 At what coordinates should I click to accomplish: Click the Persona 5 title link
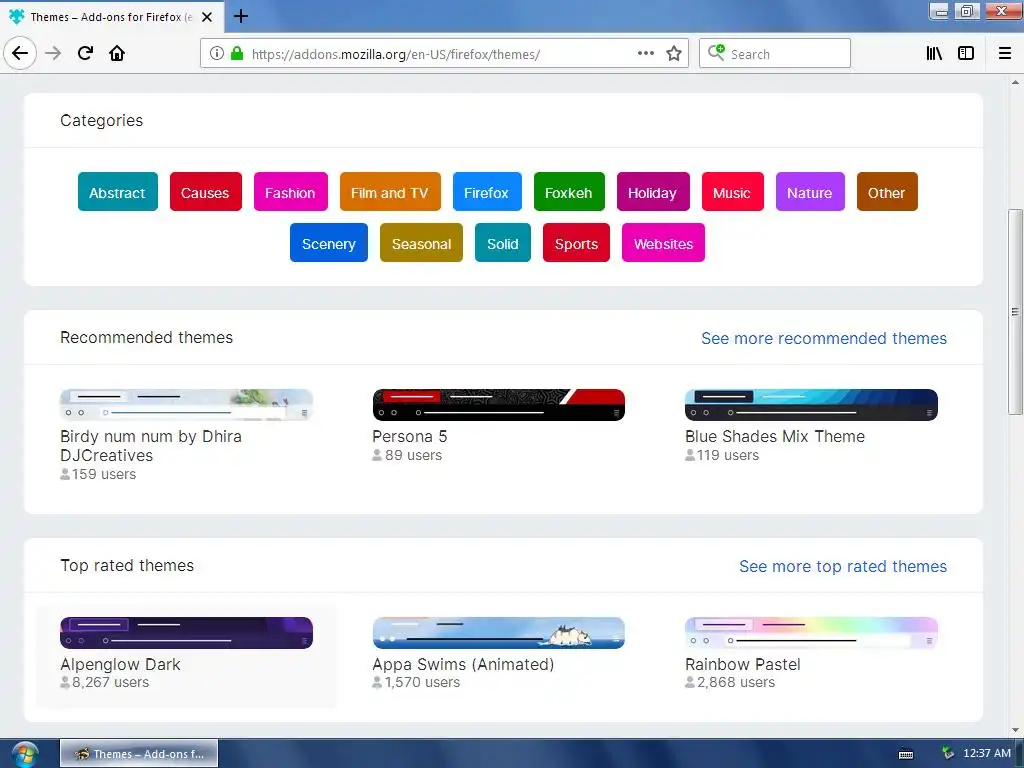[409, 436]
